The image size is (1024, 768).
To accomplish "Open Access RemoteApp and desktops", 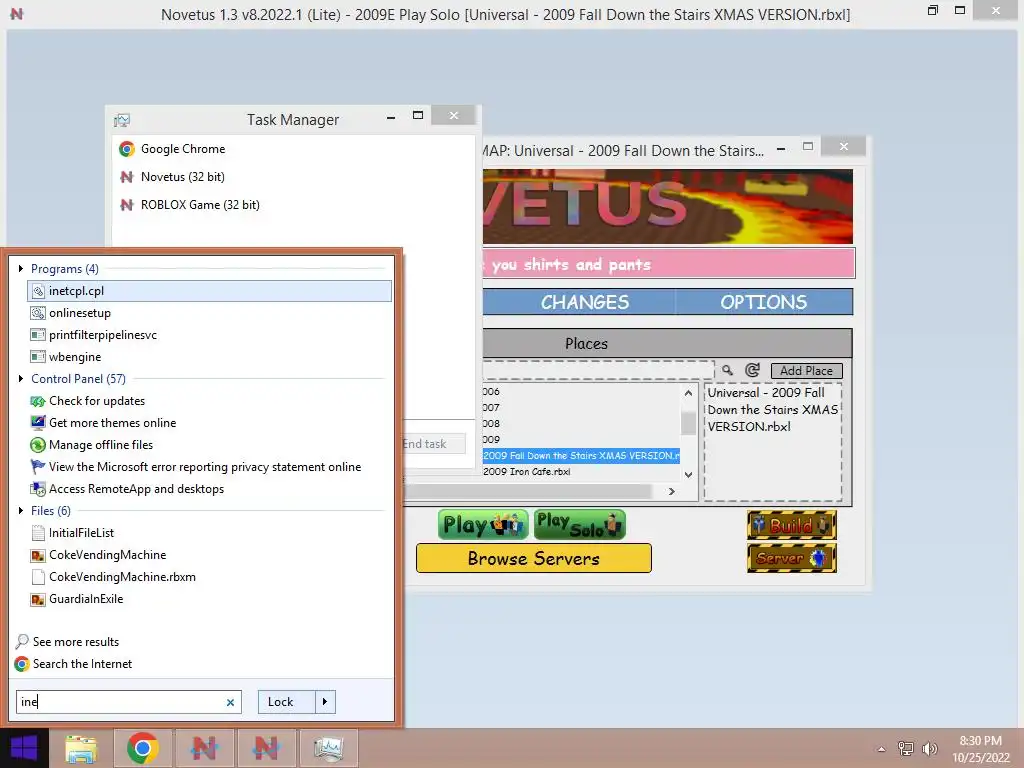I will (136, 488).
